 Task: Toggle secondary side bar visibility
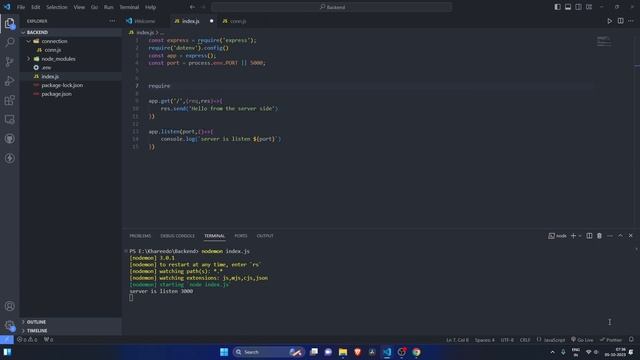(x=578, y=7)
